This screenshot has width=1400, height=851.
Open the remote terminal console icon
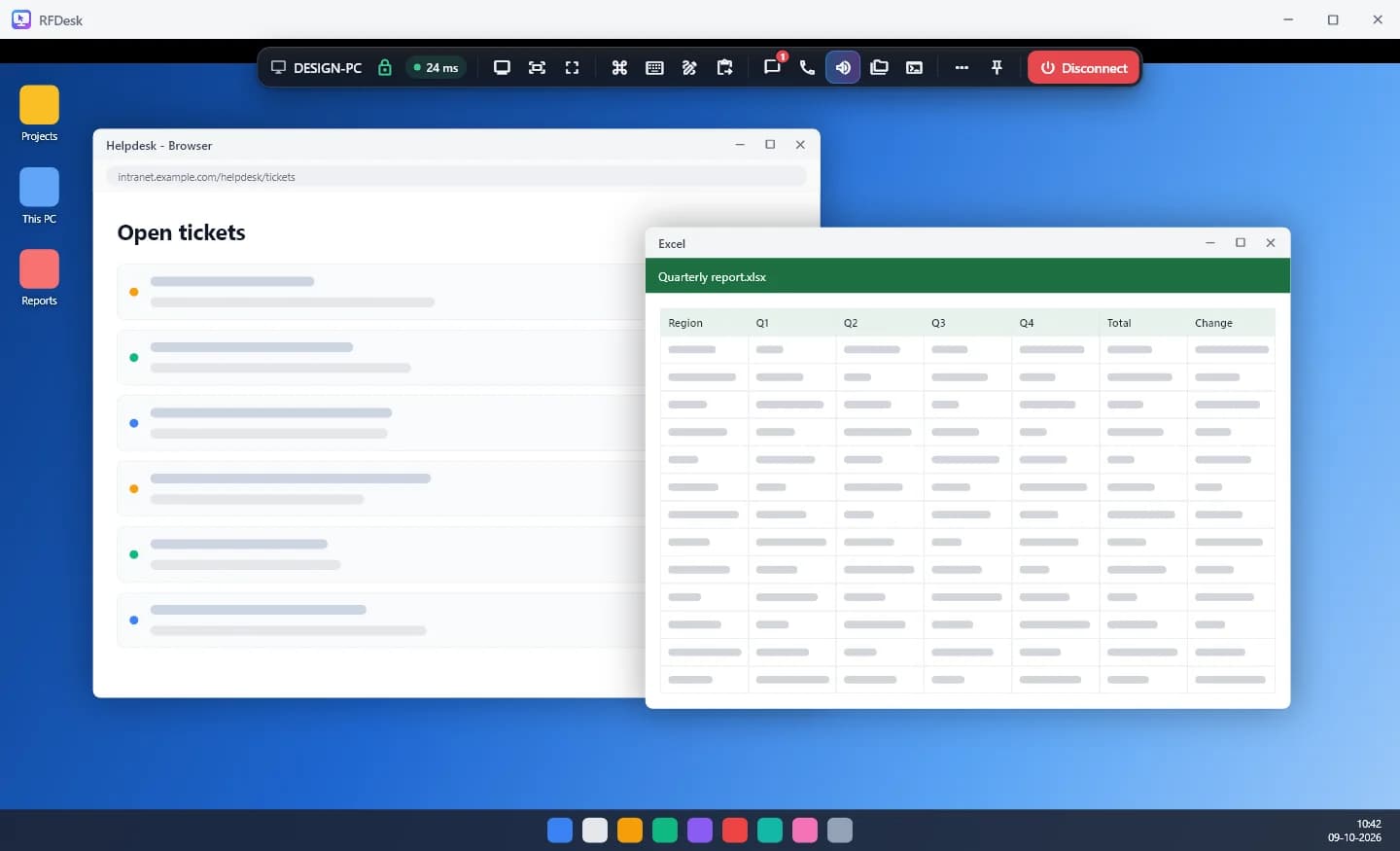pos(914,68)
